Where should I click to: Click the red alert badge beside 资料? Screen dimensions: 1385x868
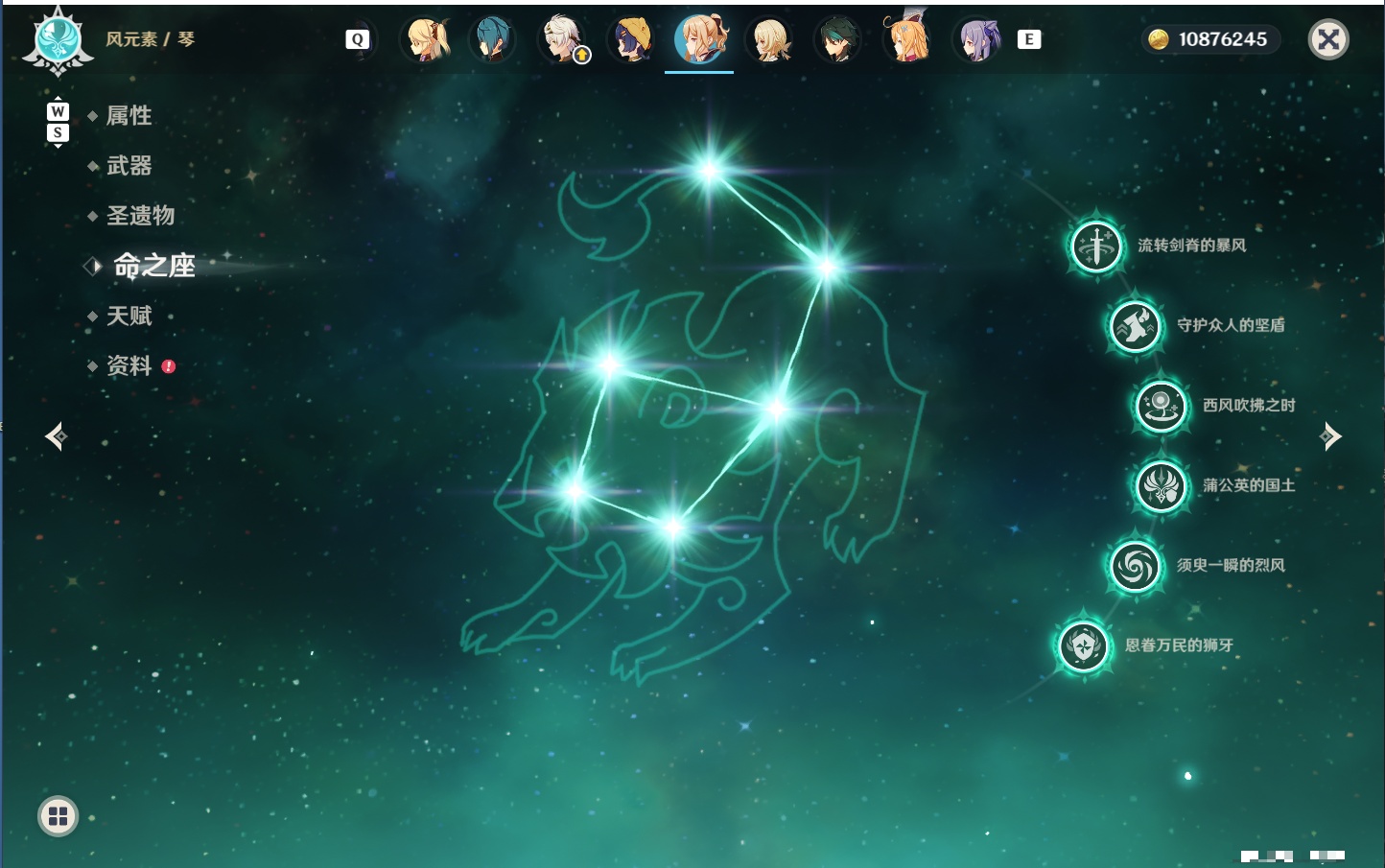tap(169, 366)
